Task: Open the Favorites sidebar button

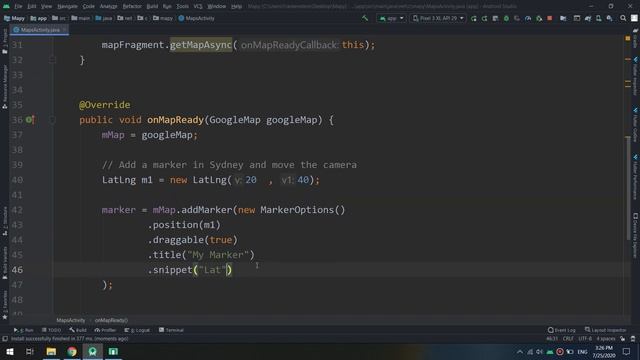Action: pos(4,305)
